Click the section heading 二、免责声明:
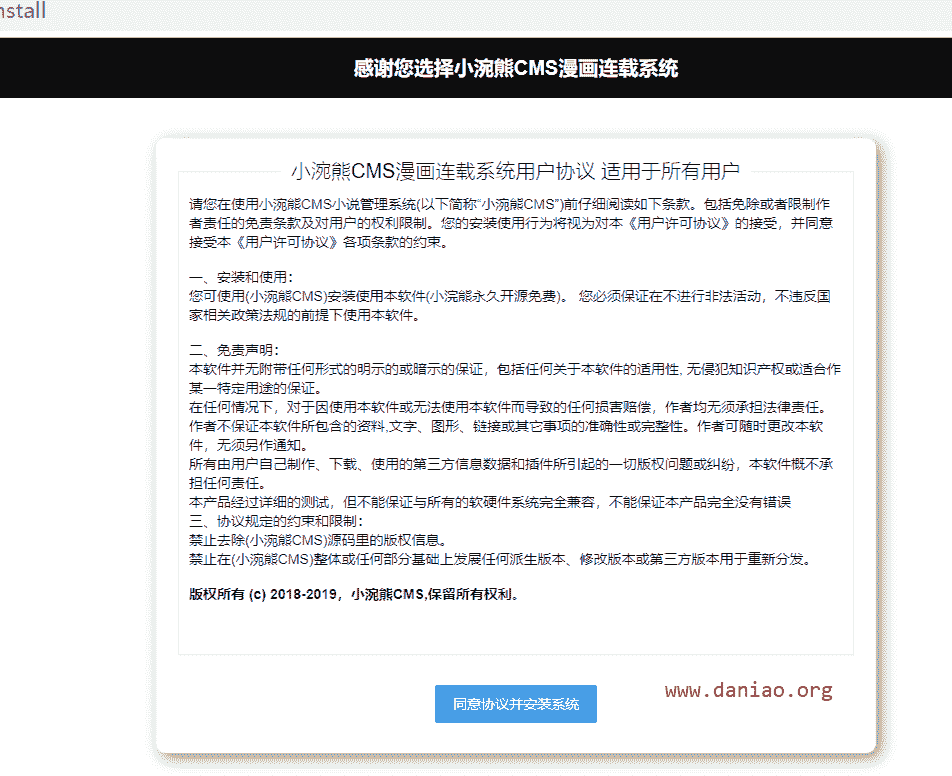The image size is (952, 776). [234, 350]
